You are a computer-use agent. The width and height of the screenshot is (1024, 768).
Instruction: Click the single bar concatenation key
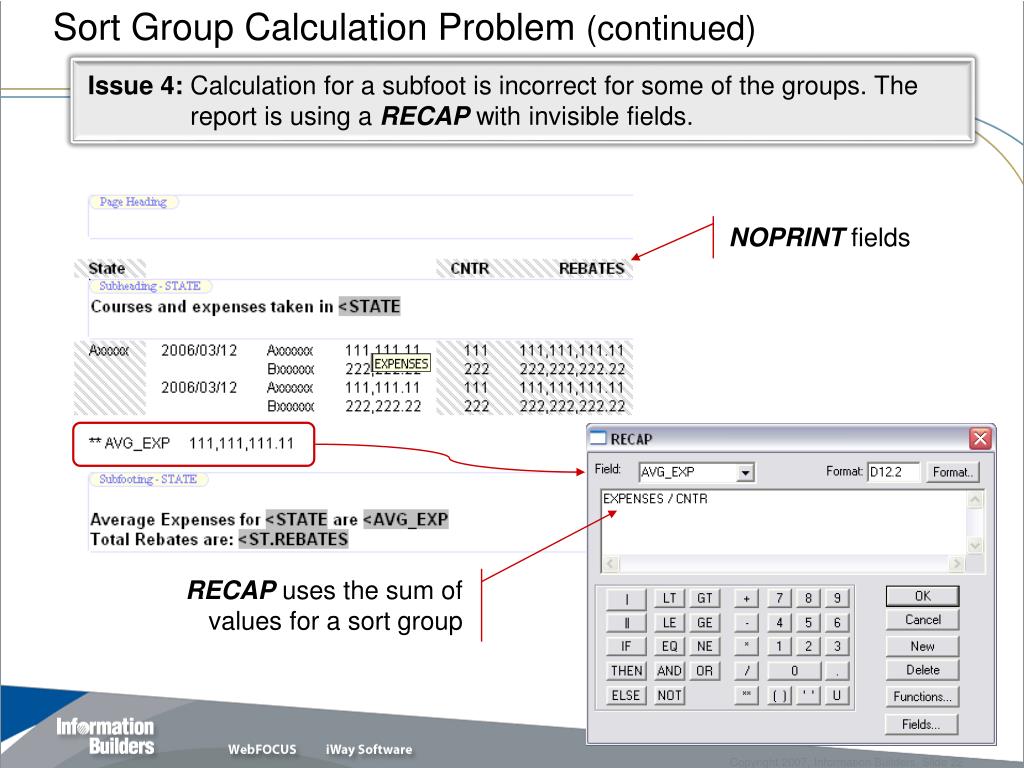[626, 598]
